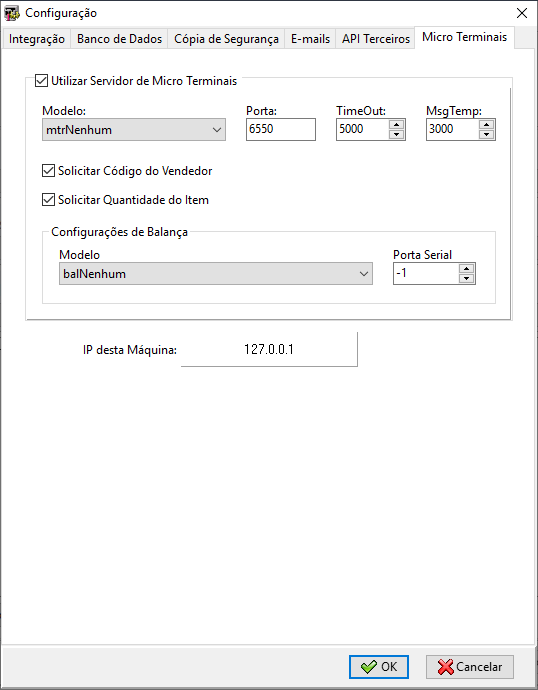Increase MsgTemp value with up arrow
This screenshot has height=690, width=538.
click(x=486, y=125)
